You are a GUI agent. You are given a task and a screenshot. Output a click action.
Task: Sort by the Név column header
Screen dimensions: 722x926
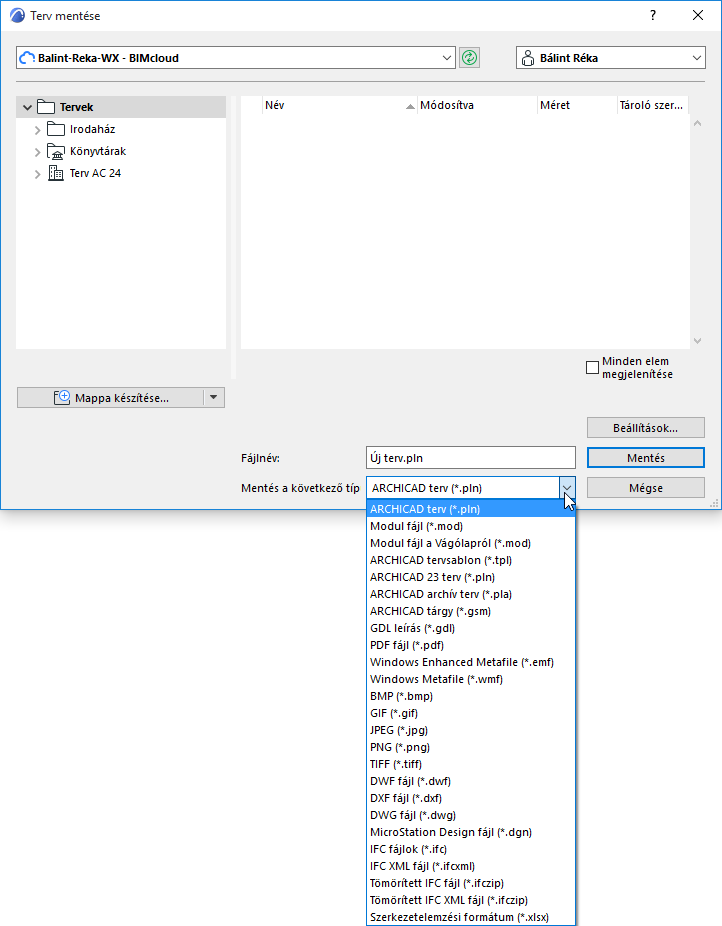(x=339, y=105)
